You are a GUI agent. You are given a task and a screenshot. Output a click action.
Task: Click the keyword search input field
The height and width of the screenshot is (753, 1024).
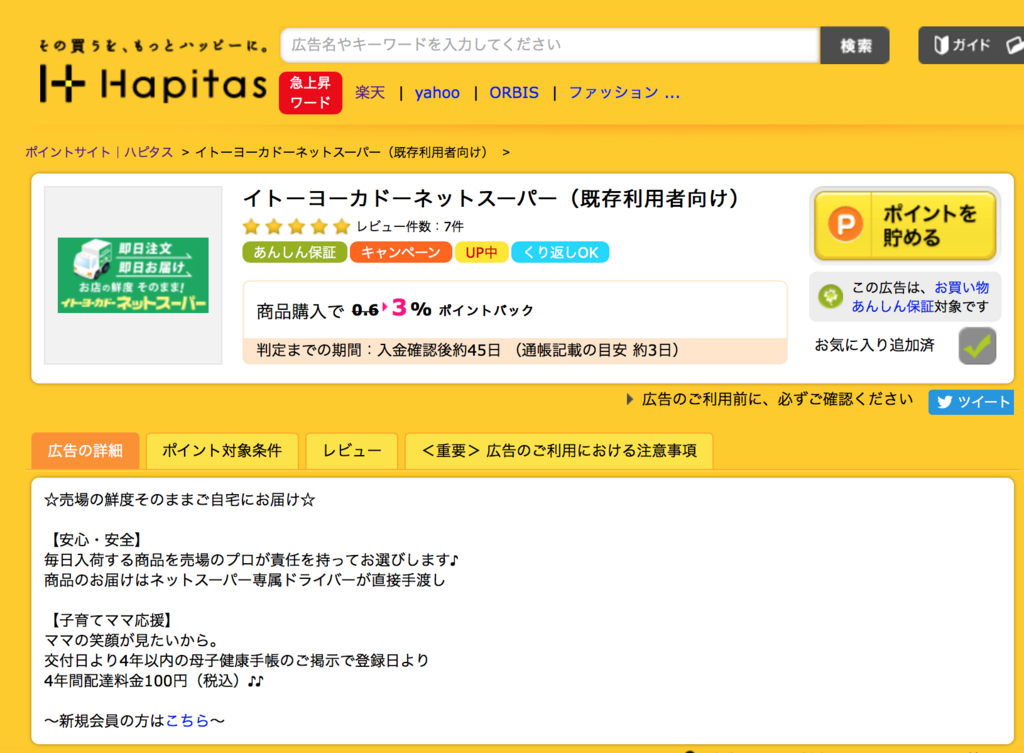click(x=550, y=45)
